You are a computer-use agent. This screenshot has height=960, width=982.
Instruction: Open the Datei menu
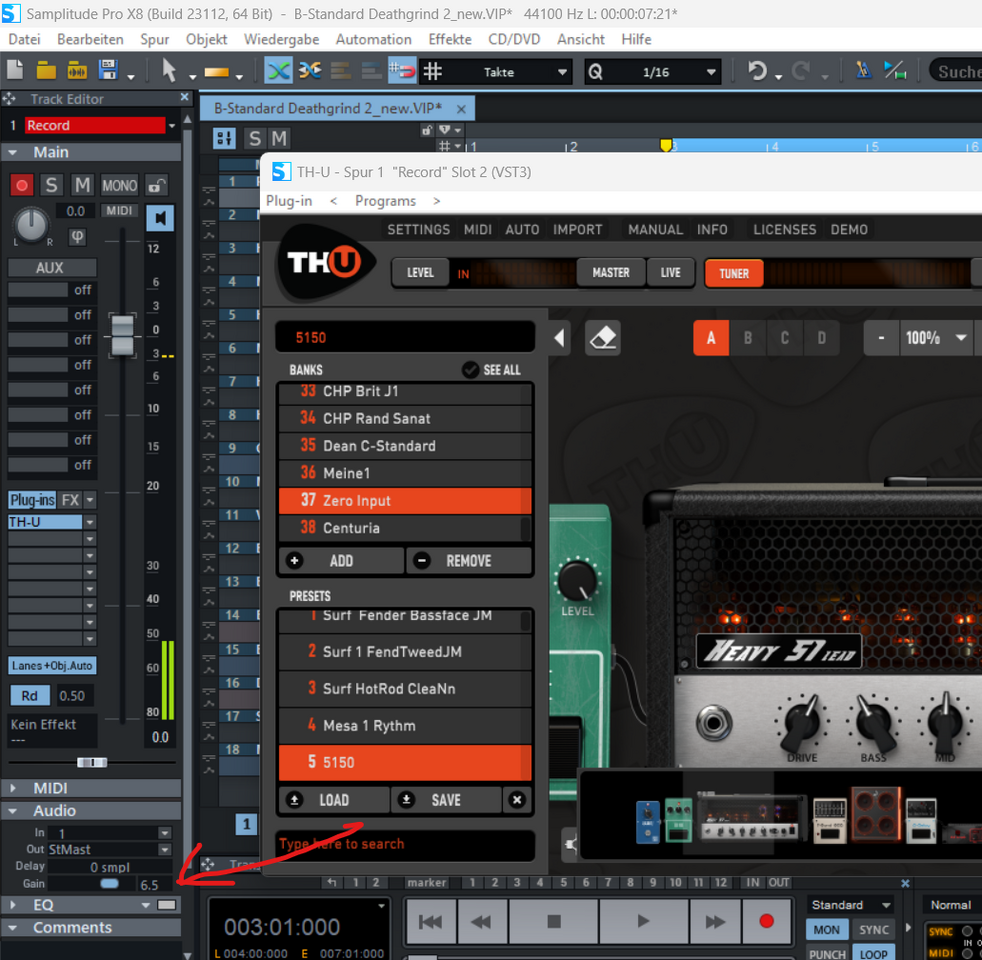tap(24, 39)
